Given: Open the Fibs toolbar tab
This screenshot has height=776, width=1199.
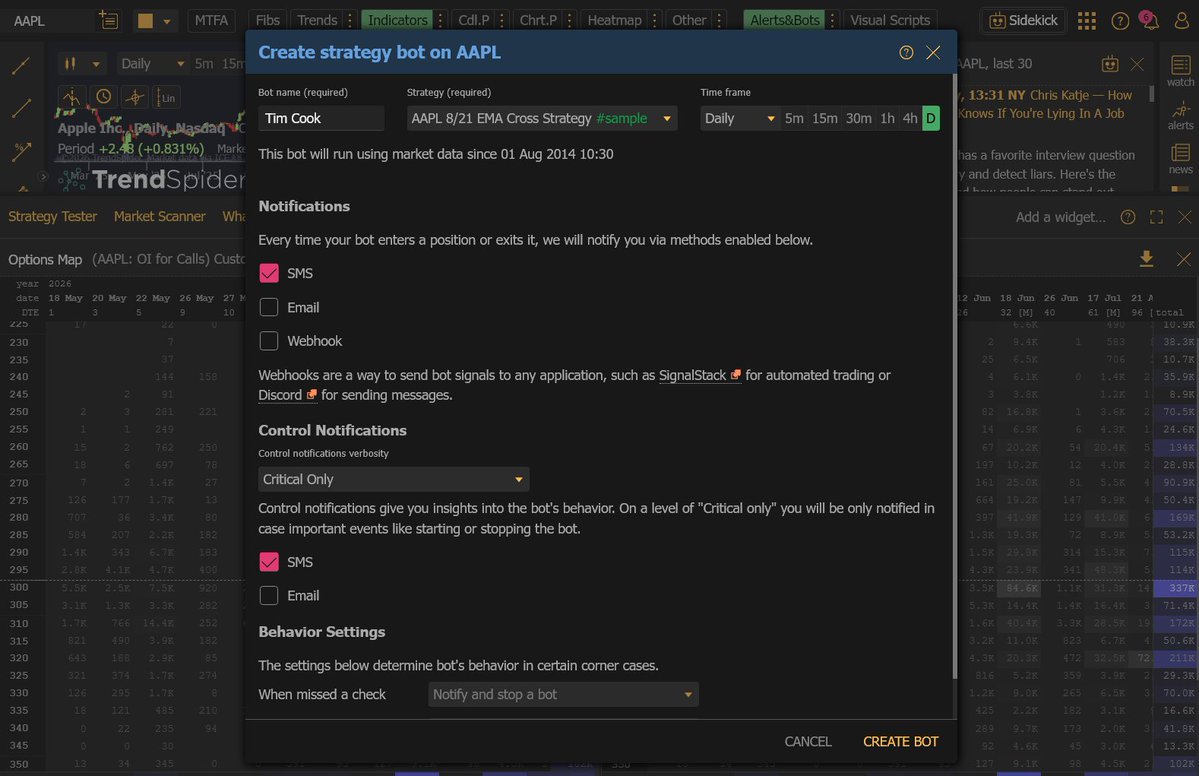Looking at the screenshot, I should click(x=268, y=21).
